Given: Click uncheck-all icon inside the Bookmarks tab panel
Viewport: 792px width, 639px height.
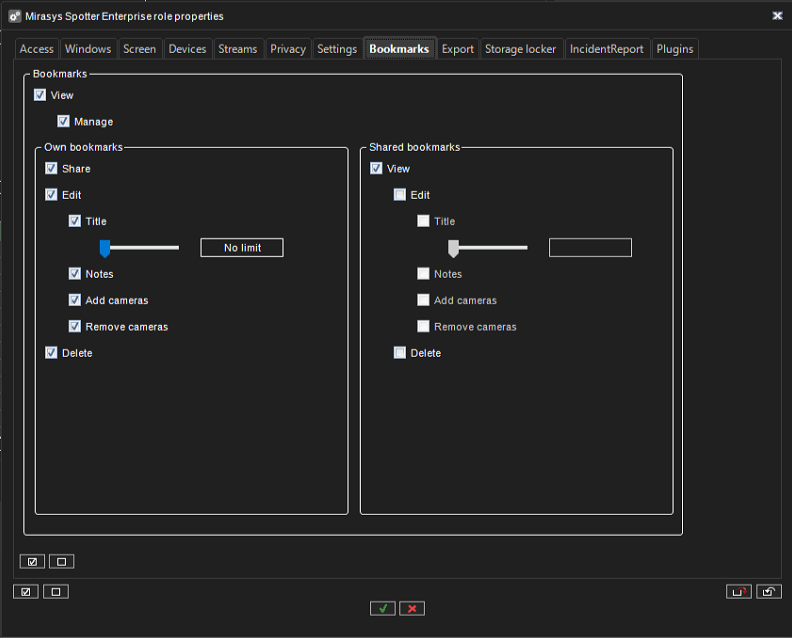Looking at the screenshot, I should (61, 561).
